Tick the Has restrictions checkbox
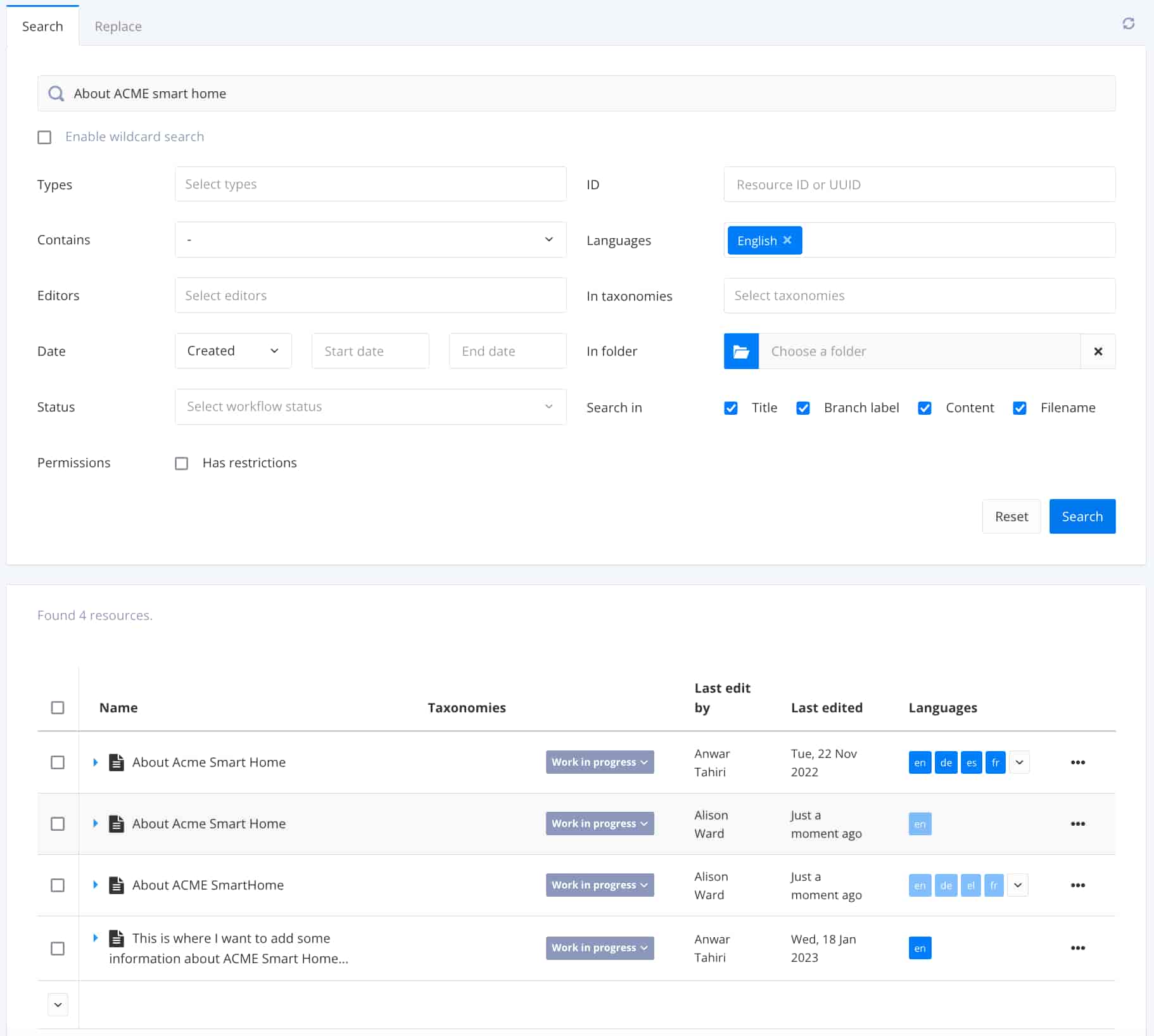 click(182, 464)
